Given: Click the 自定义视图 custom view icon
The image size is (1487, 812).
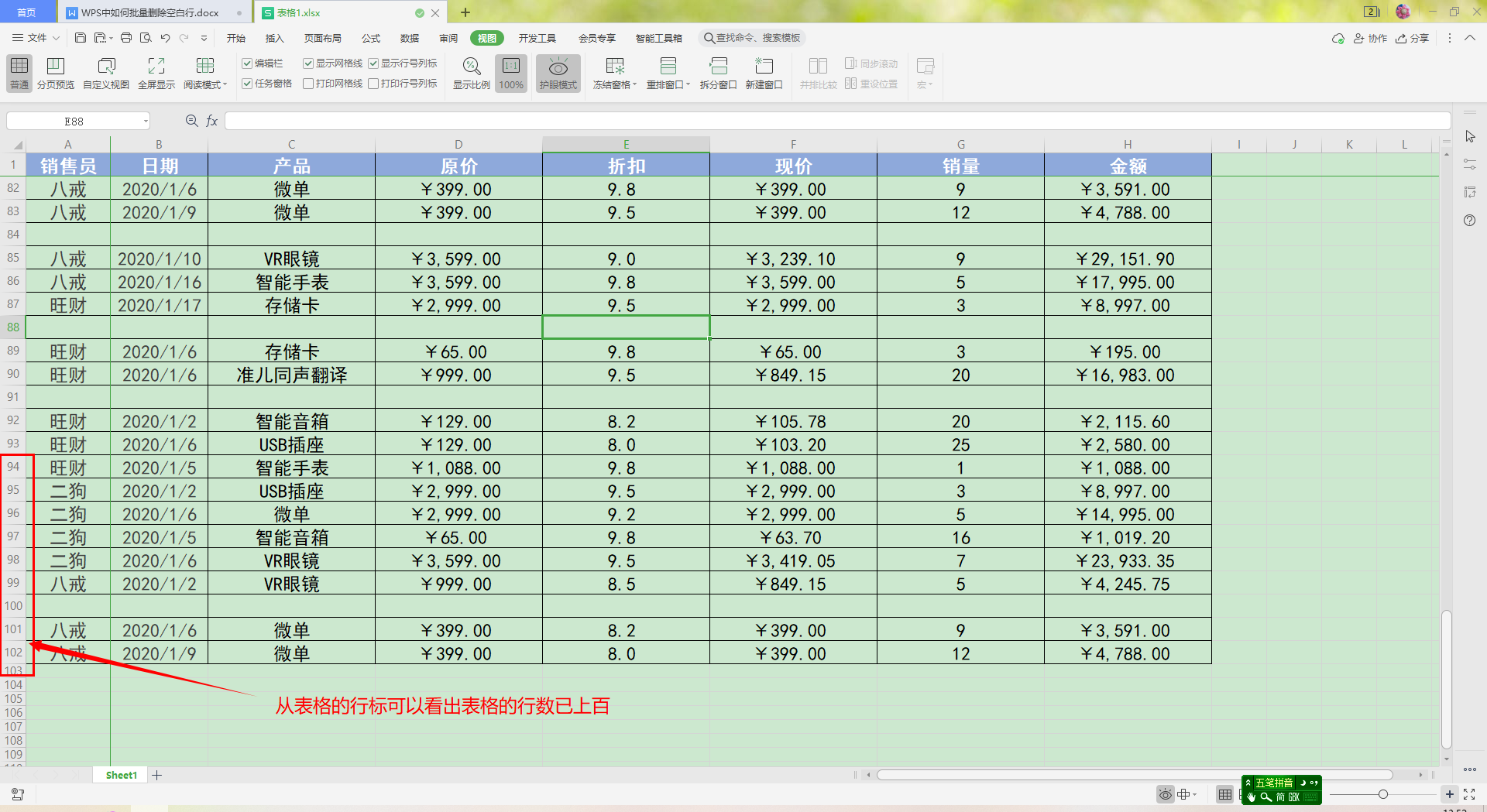Looking at the screenshot, I should coord(106,67).
